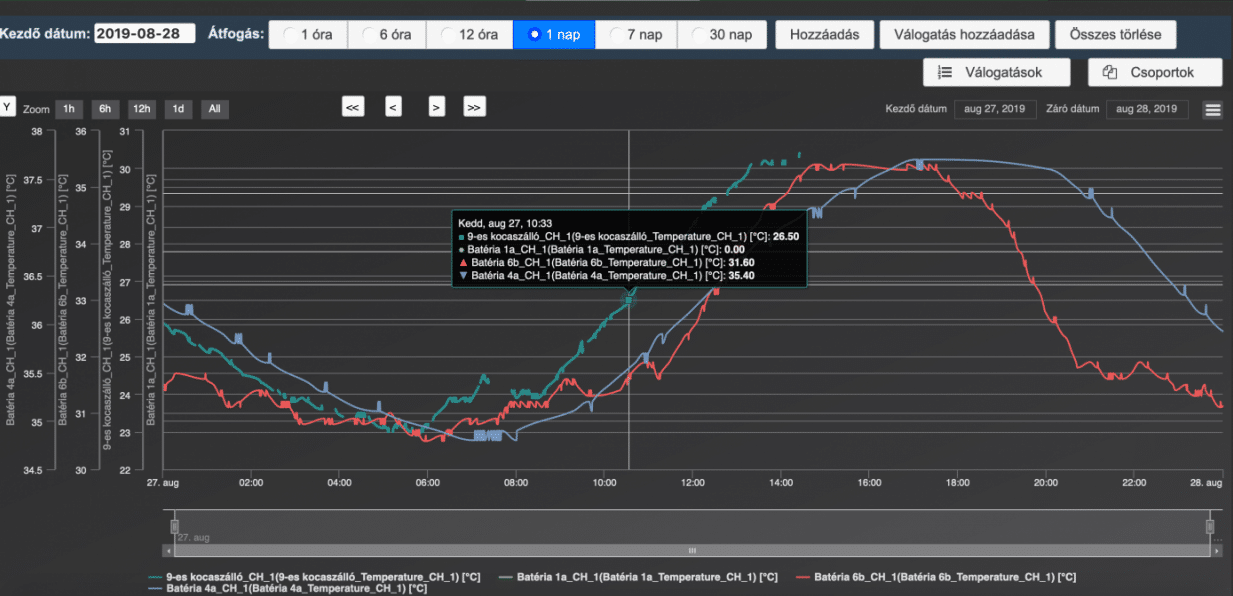
Task: Open the Záró dátum aug 28, 2019 picker
Action: pyautogui.click(x=1146, y=109)
